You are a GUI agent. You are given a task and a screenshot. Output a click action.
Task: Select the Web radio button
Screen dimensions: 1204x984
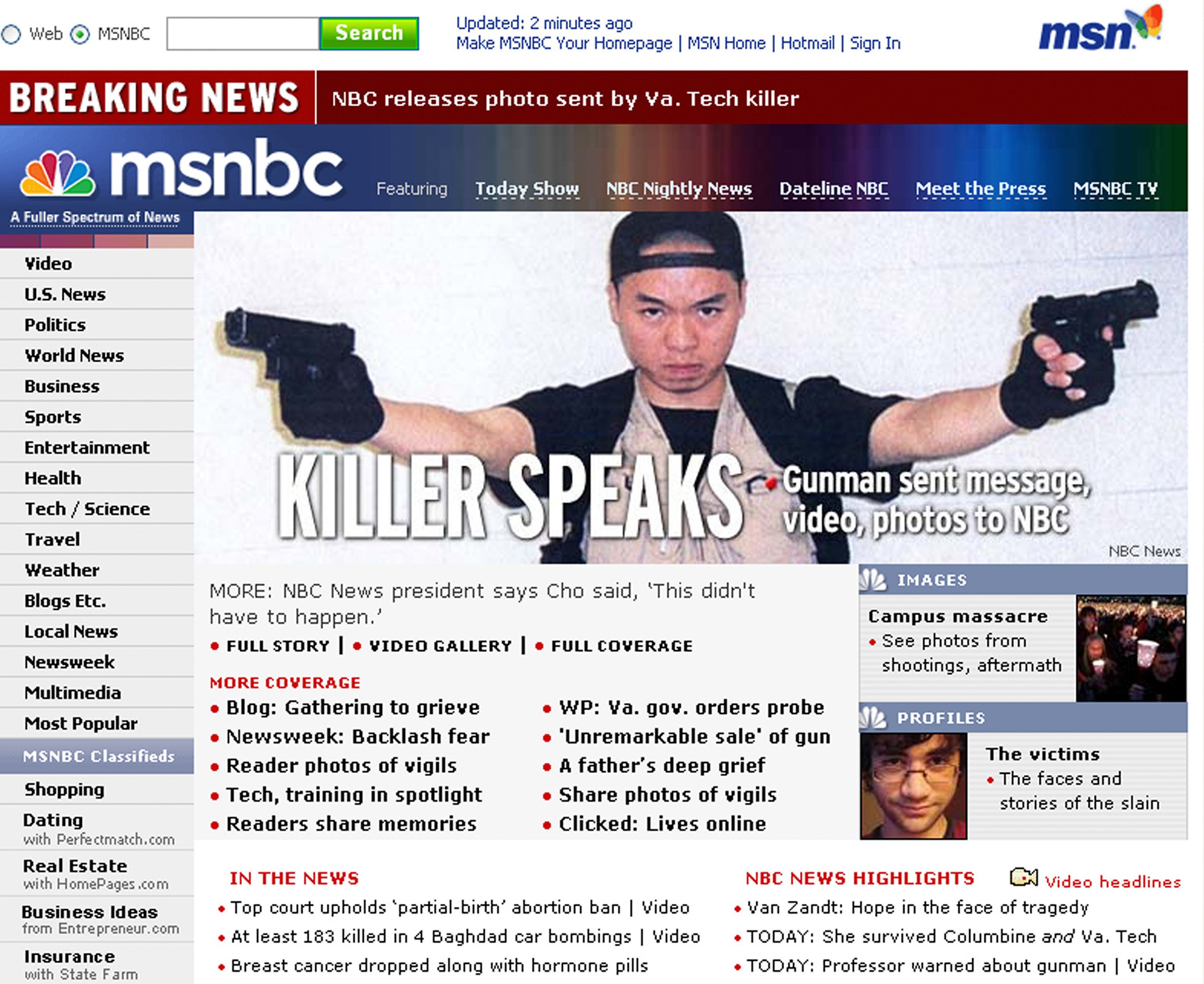(x=11, y=34)
